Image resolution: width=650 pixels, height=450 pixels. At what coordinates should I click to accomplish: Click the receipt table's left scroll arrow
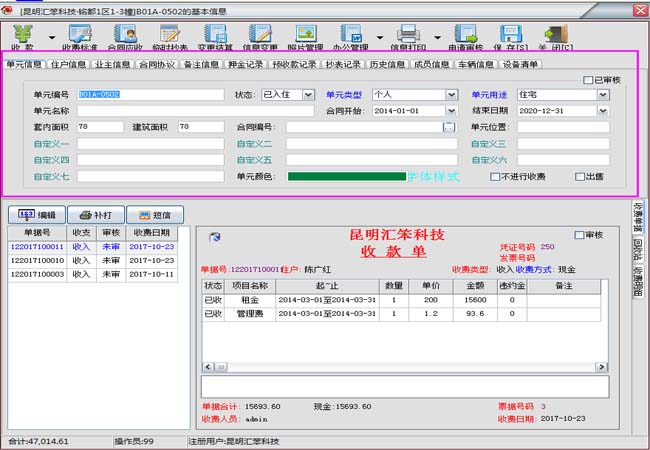point(208,367)
